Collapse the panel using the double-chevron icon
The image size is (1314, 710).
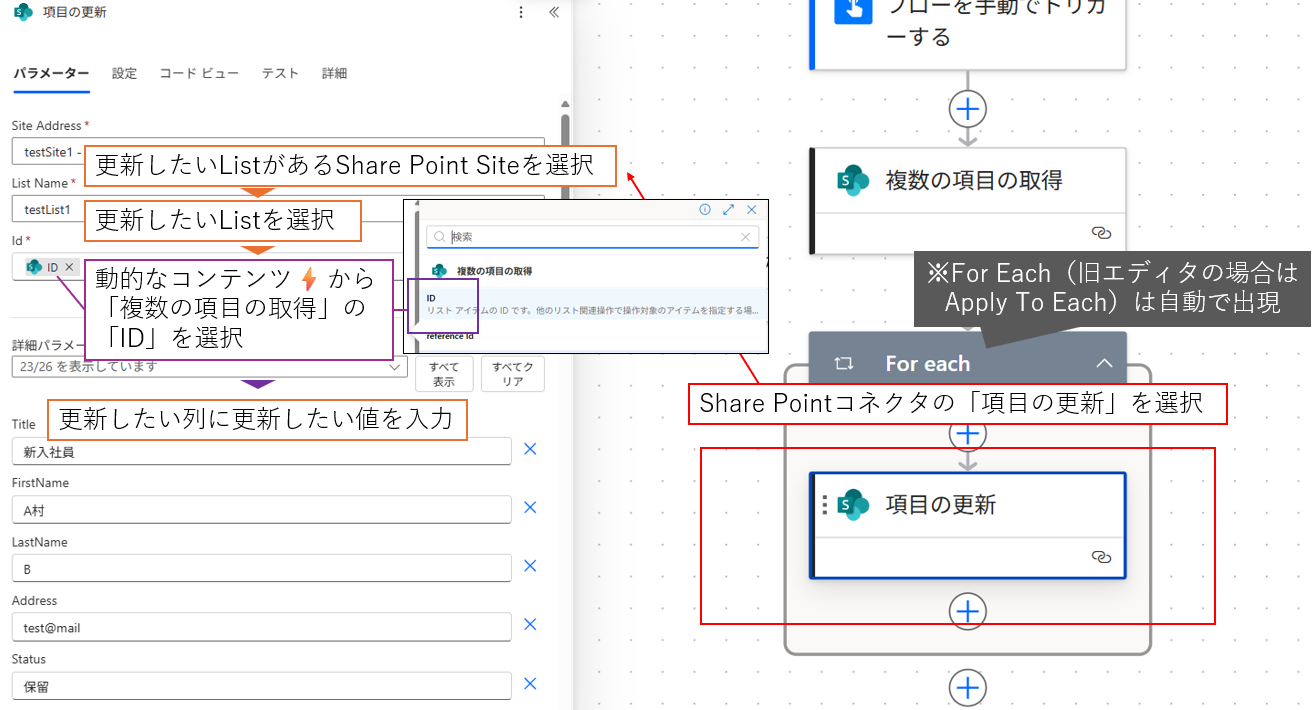click(554, 13)
